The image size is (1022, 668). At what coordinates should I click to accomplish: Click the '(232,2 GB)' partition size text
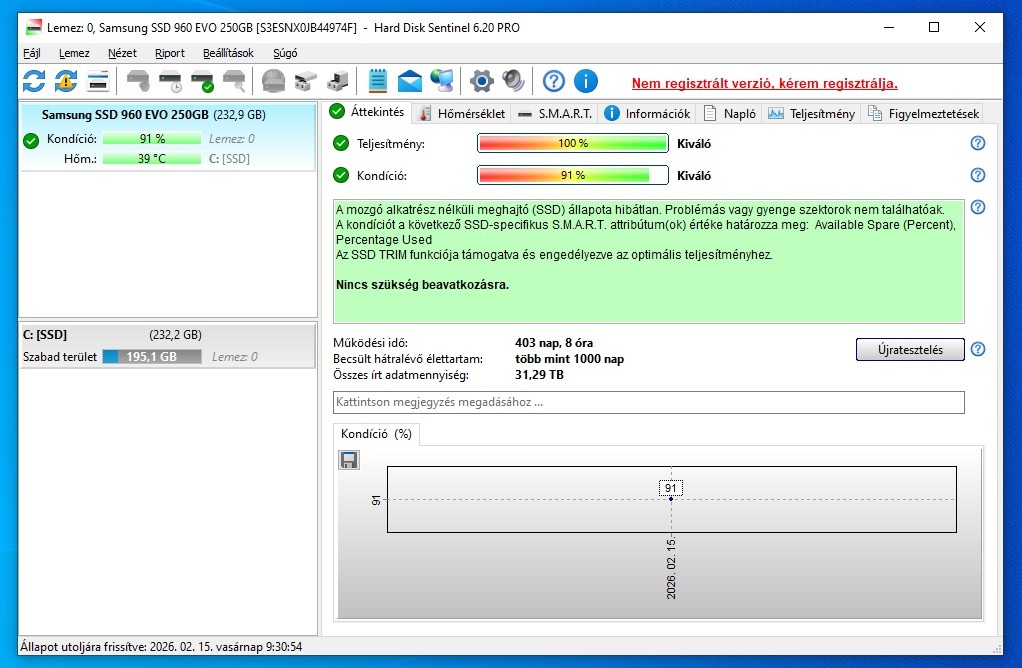(175, 335)
